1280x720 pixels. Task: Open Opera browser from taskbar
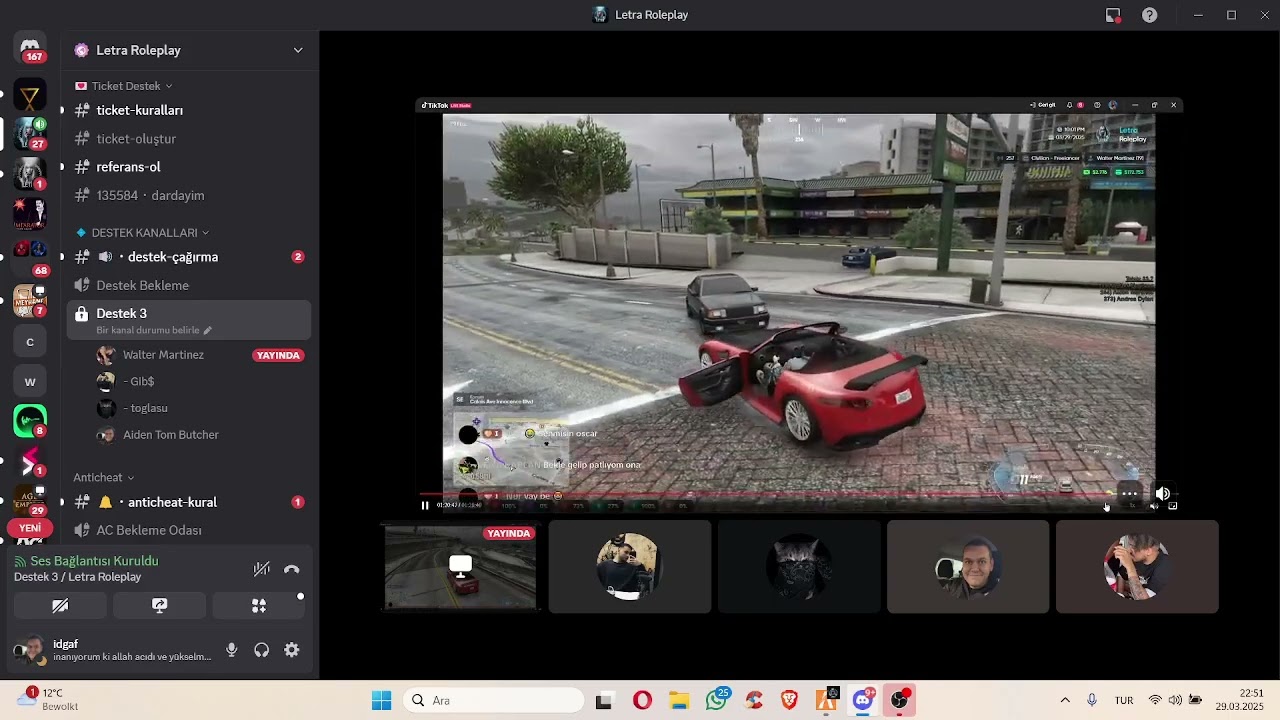pos(642,700)
